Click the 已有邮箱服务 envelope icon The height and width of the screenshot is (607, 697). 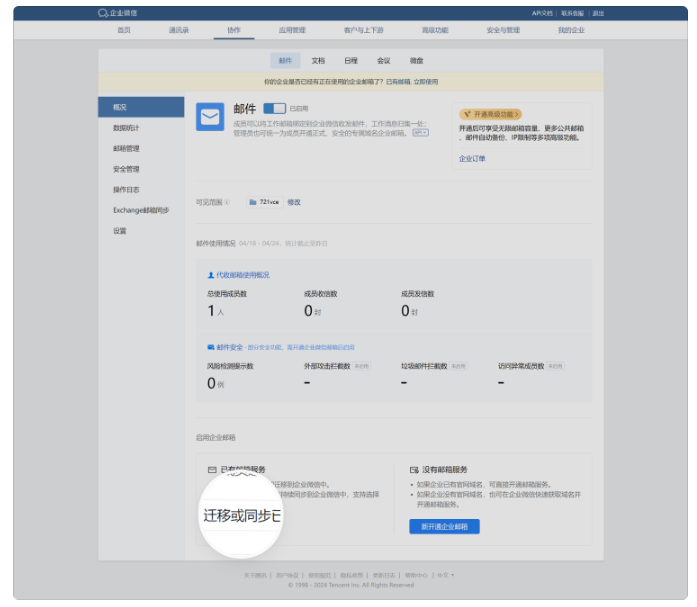211,469
